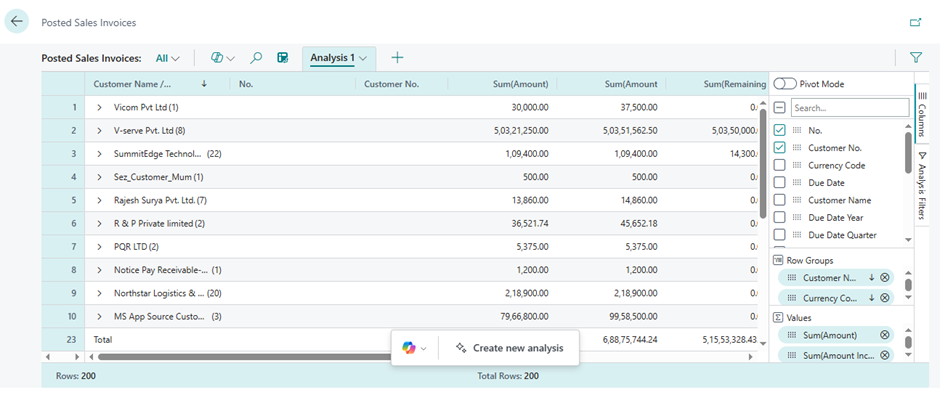This screenshot has width=940, height=395.
Task: Click the Sum(Remaining column header
Action: (x=716, y=85)
